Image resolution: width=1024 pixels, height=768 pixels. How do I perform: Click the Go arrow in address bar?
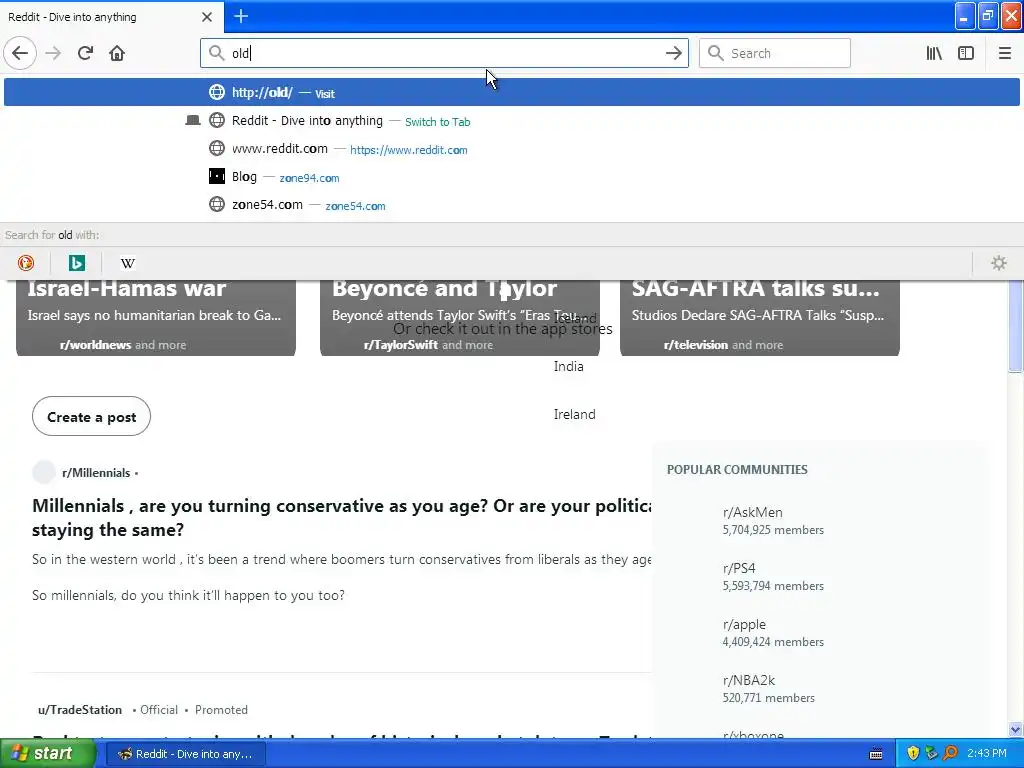tap(673, 53)
